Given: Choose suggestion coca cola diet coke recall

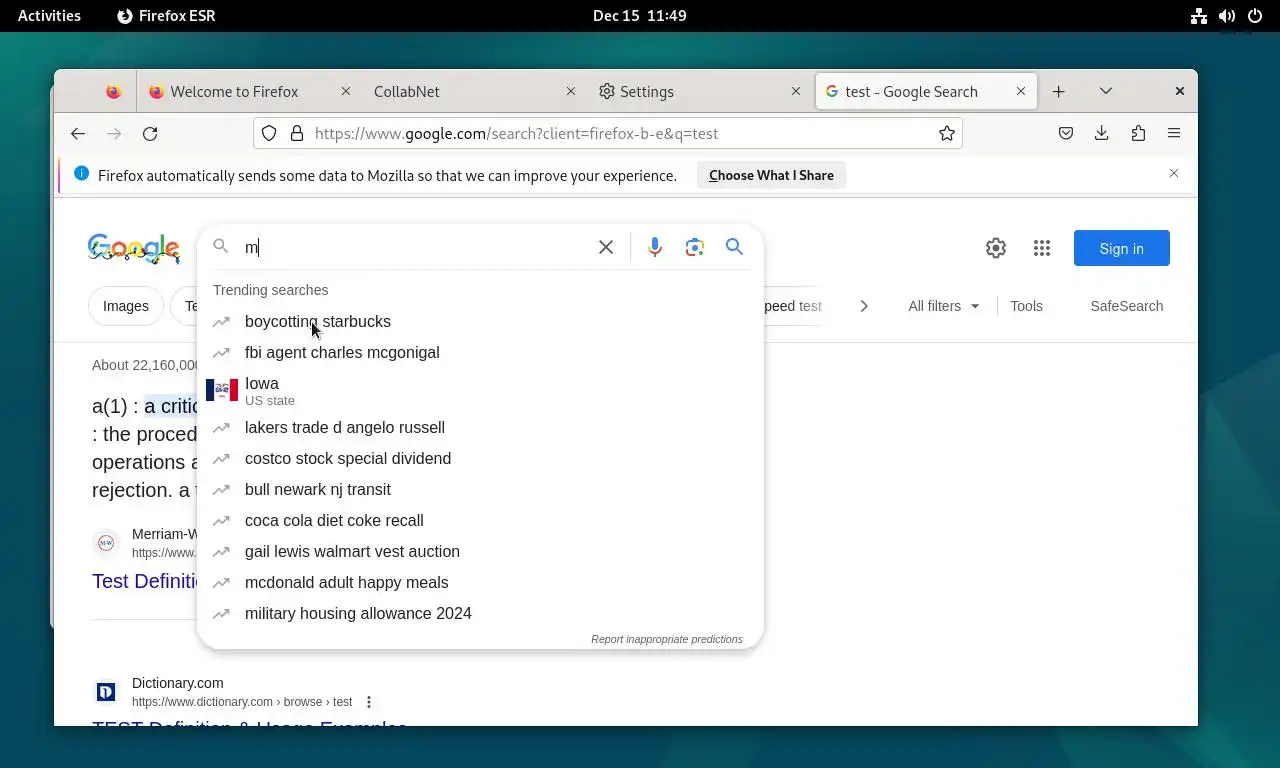Looking at the screenshot, I should coord(480,520).
